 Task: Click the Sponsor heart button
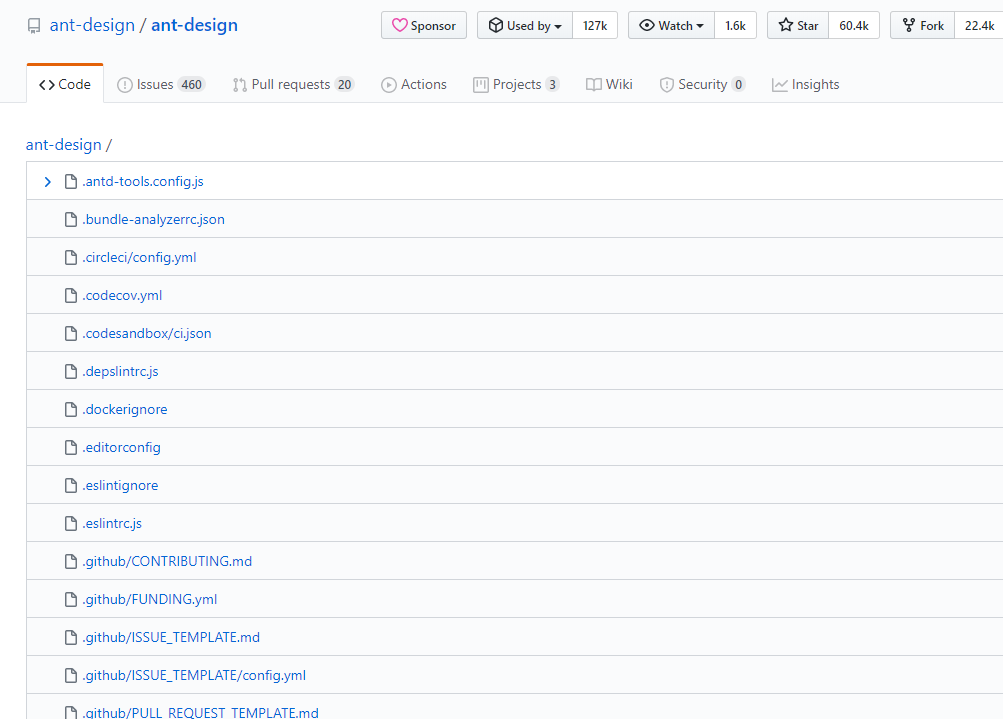point(424,26)
